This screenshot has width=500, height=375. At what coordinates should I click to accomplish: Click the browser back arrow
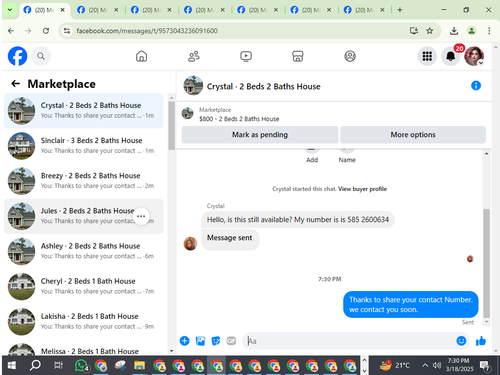pos(11,31)
